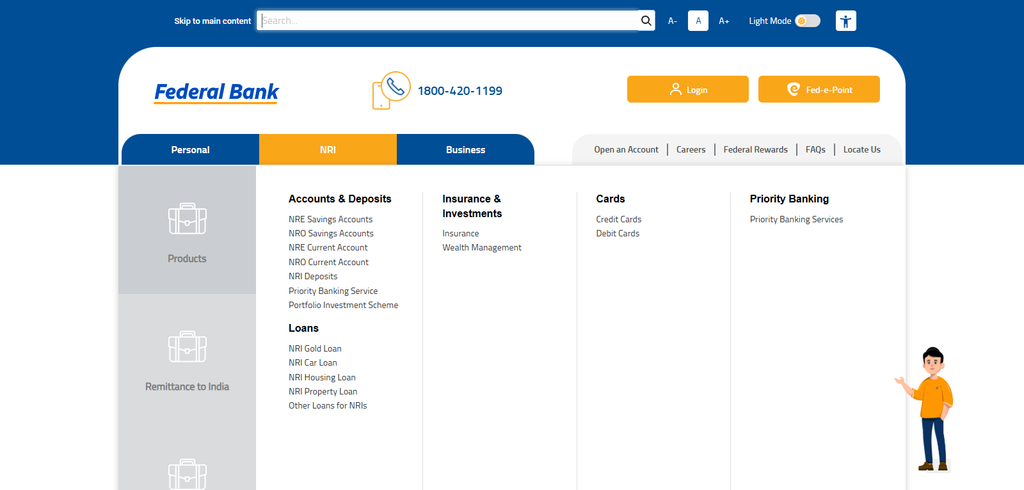
Task: Click the Accounts & Deposits heading
Action: 340,199
